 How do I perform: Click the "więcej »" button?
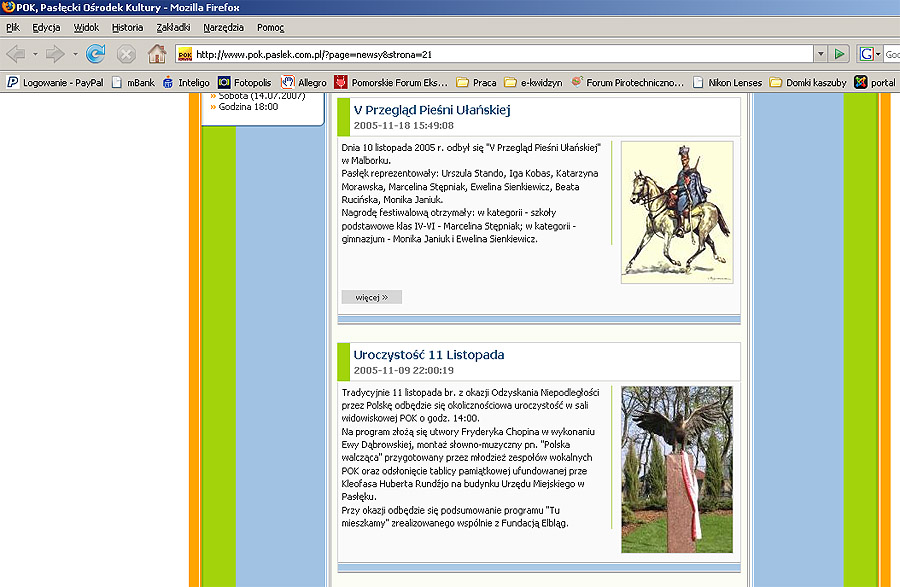tap(371, 297)
